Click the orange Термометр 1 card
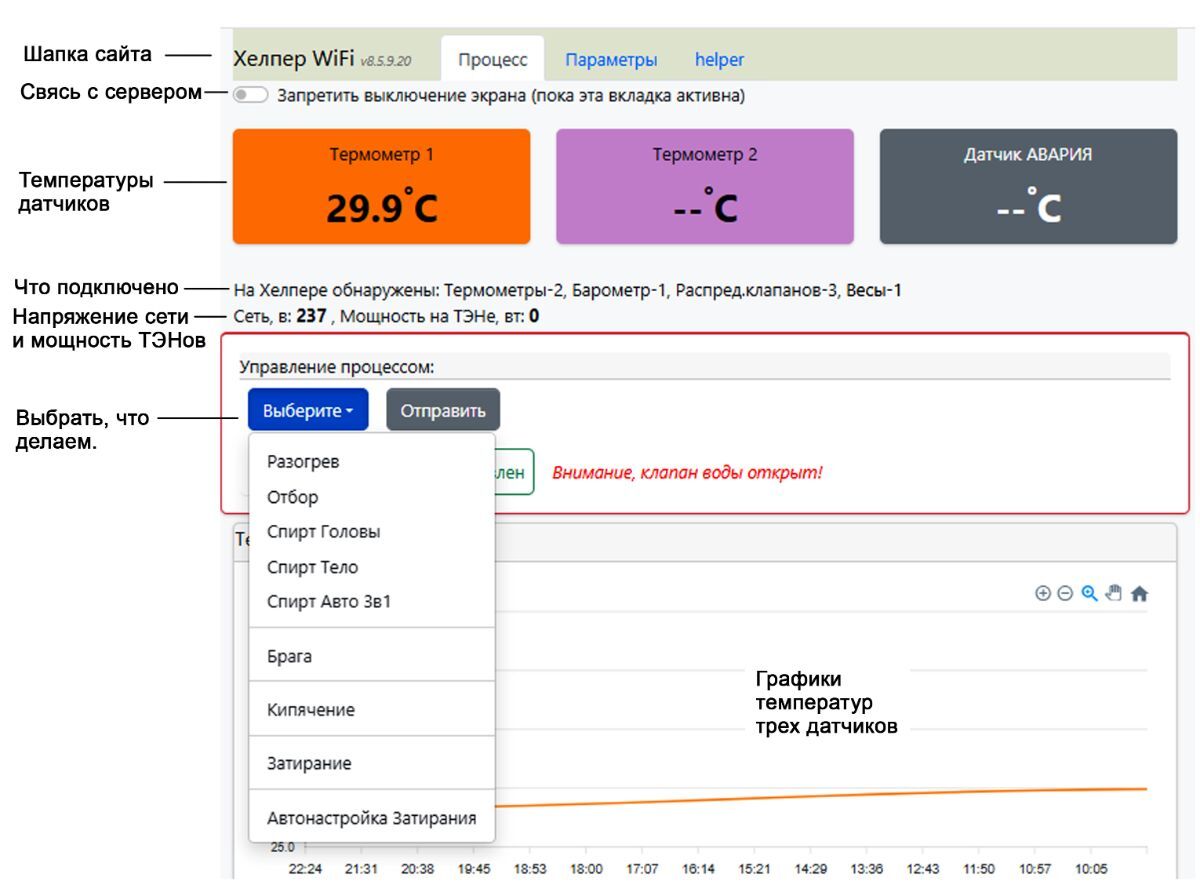 381,186
